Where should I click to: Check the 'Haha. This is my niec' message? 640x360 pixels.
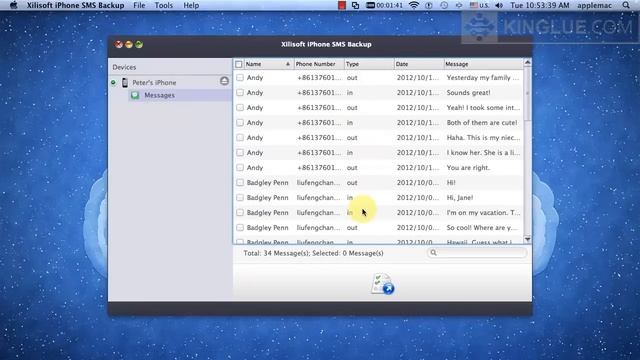coord(240,138)
